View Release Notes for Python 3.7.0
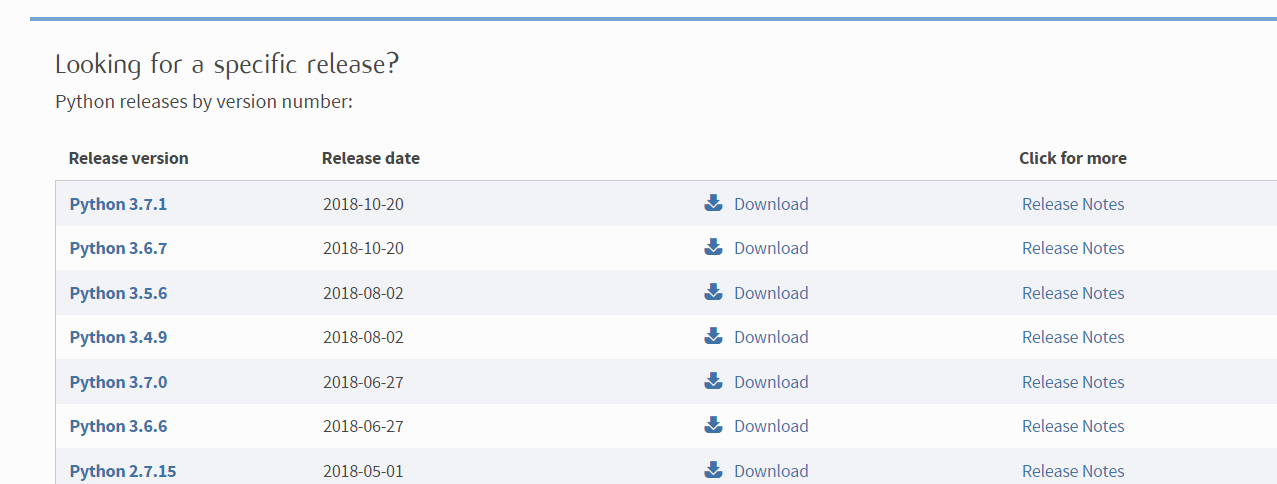Viewport: 1277px width, 484px height. pyautogui.click(x=1073, y=382)
